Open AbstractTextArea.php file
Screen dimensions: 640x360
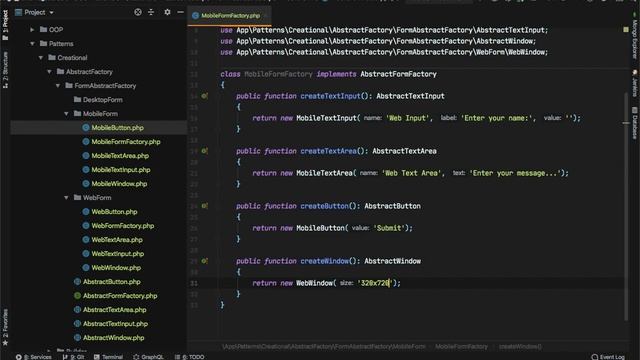(110, 310)
